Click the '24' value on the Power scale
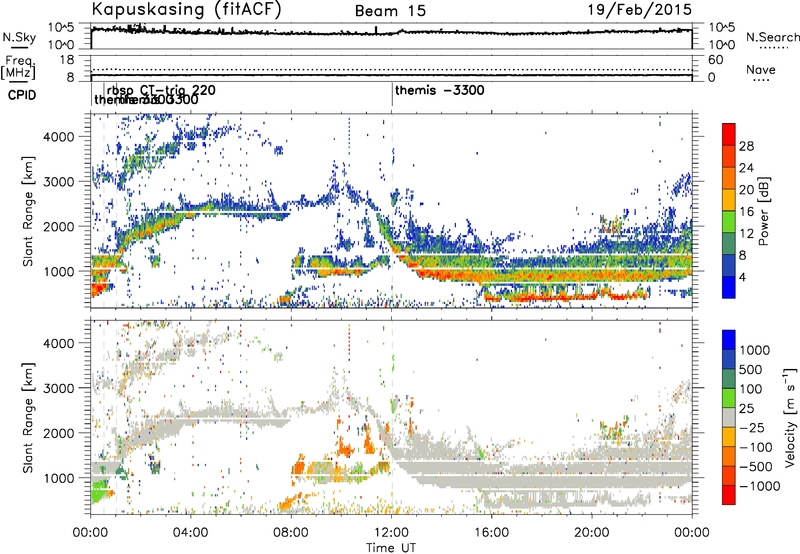 pos(746,168)
